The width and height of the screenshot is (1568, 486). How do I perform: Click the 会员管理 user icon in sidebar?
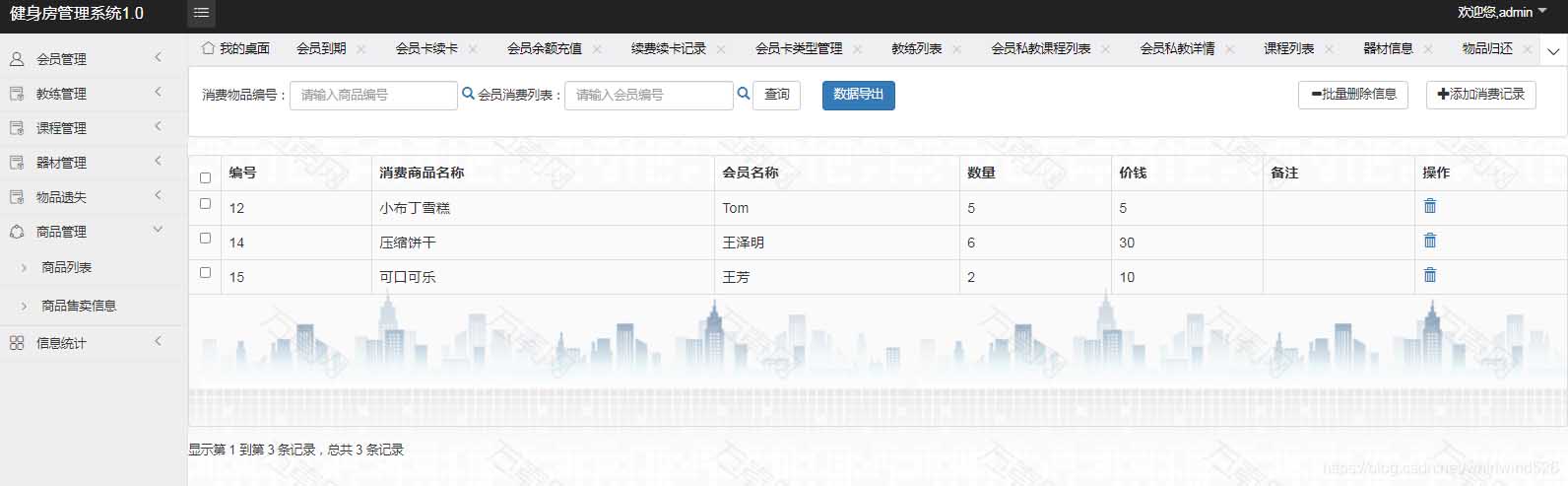coord(17,59)
